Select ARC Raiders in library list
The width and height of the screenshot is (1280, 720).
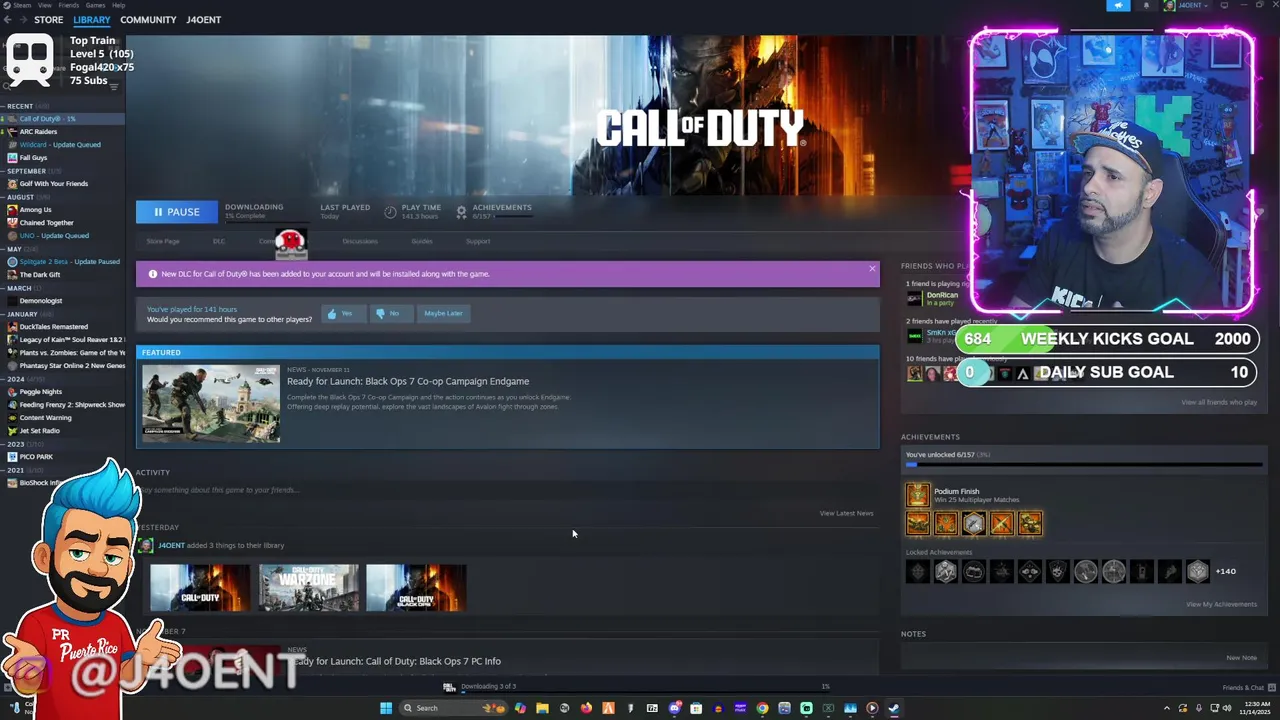pos(63,132)
